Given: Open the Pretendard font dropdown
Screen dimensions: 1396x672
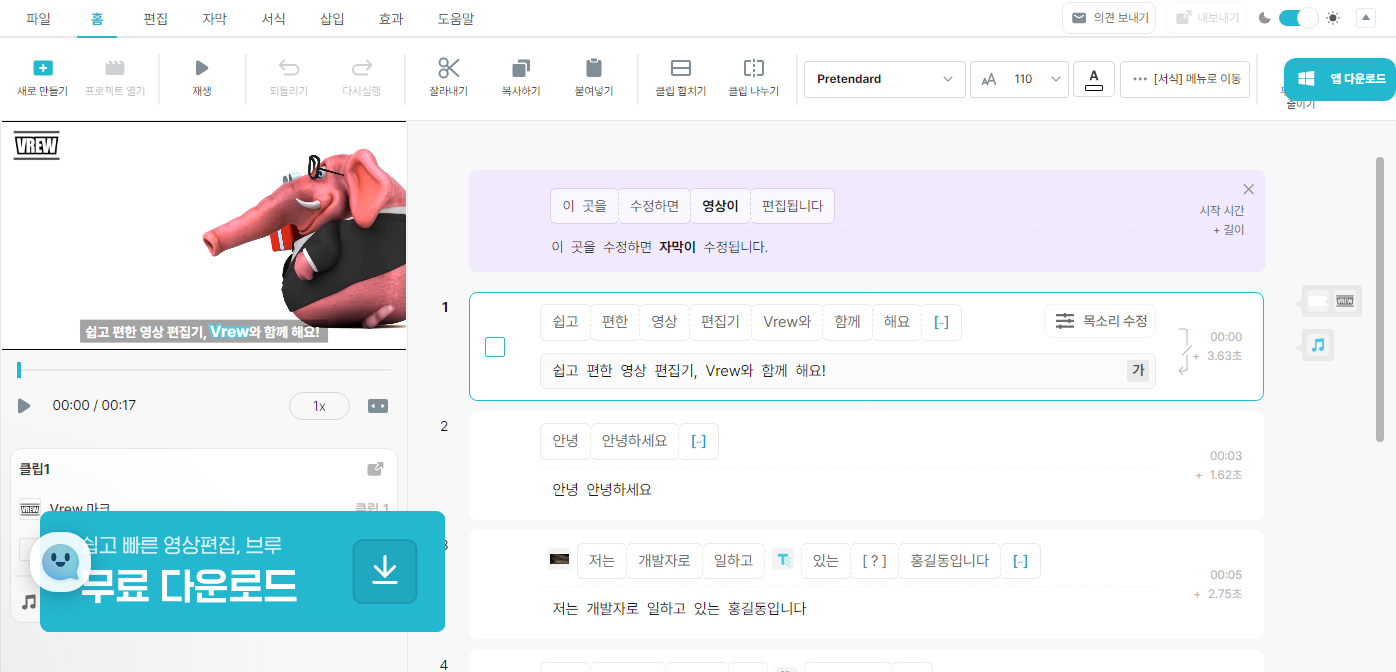Looking at the screenshot, I should [x=884, y=79].
